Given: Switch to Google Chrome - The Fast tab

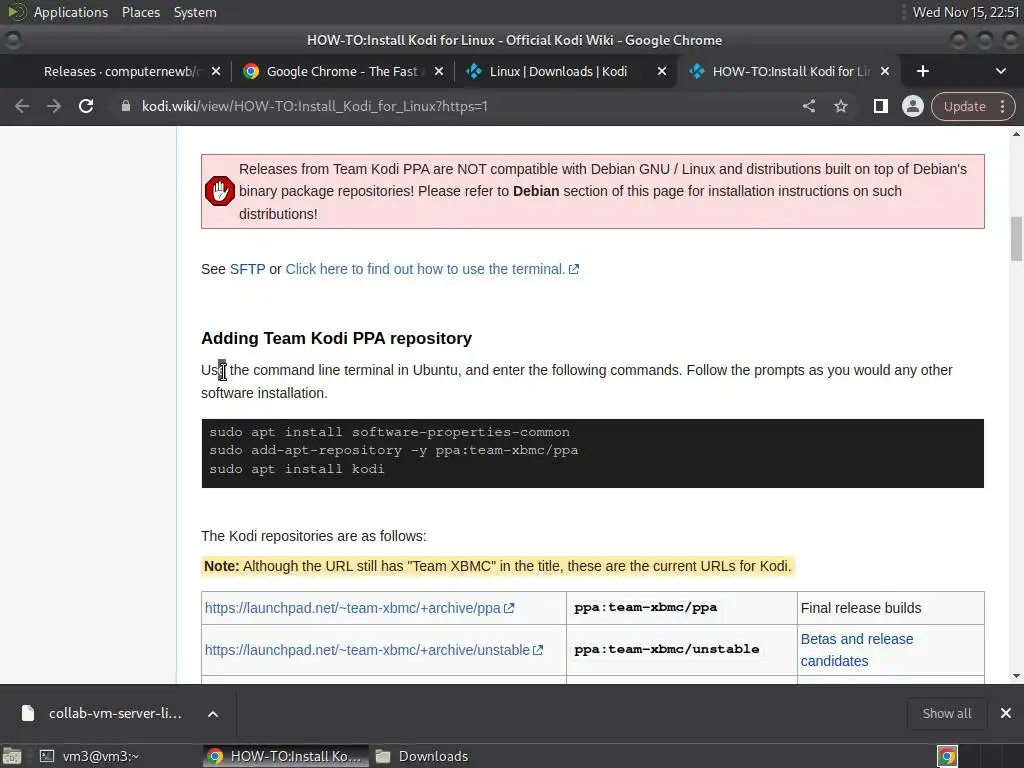Looking at the screenshot, I should (x=343, y=71).
